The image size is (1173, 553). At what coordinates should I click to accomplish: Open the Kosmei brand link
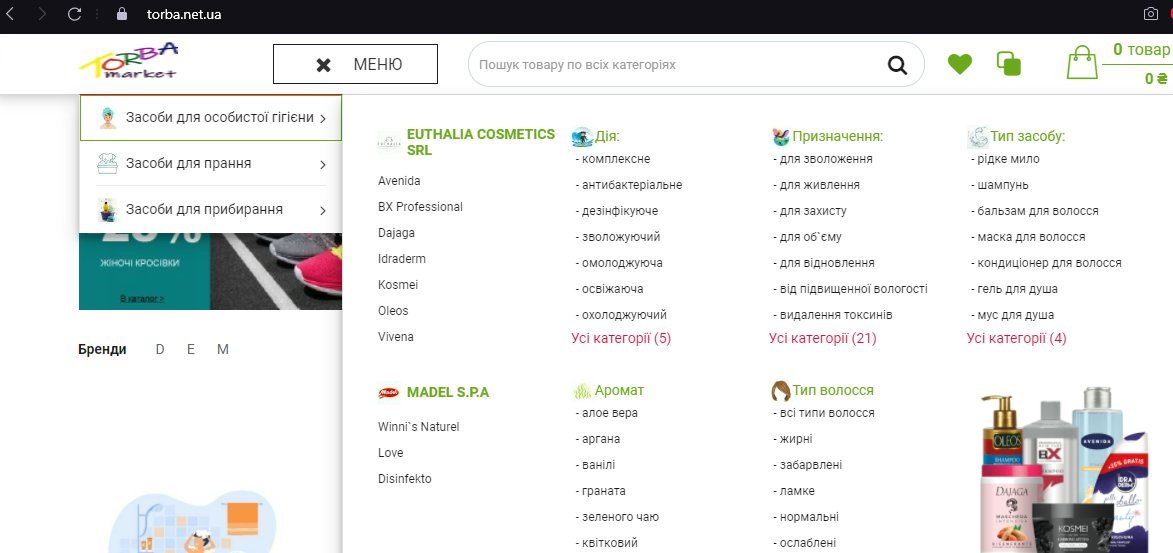pos(398,285)
